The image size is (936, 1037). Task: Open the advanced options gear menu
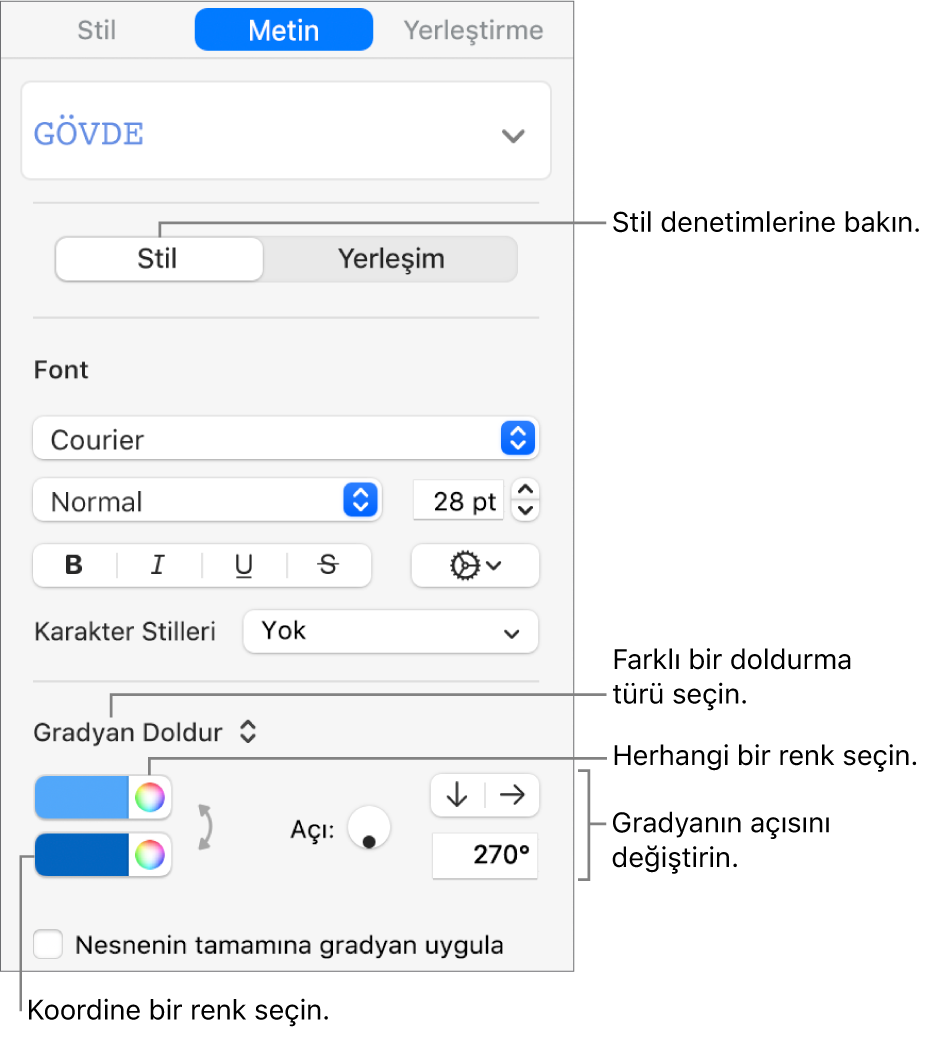475,565
